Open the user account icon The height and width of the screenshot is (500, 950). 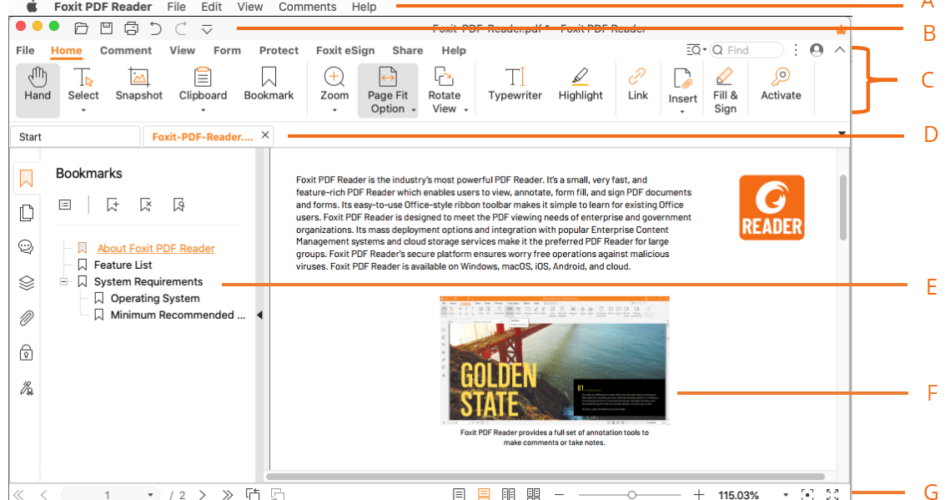[x=816, y=50]
